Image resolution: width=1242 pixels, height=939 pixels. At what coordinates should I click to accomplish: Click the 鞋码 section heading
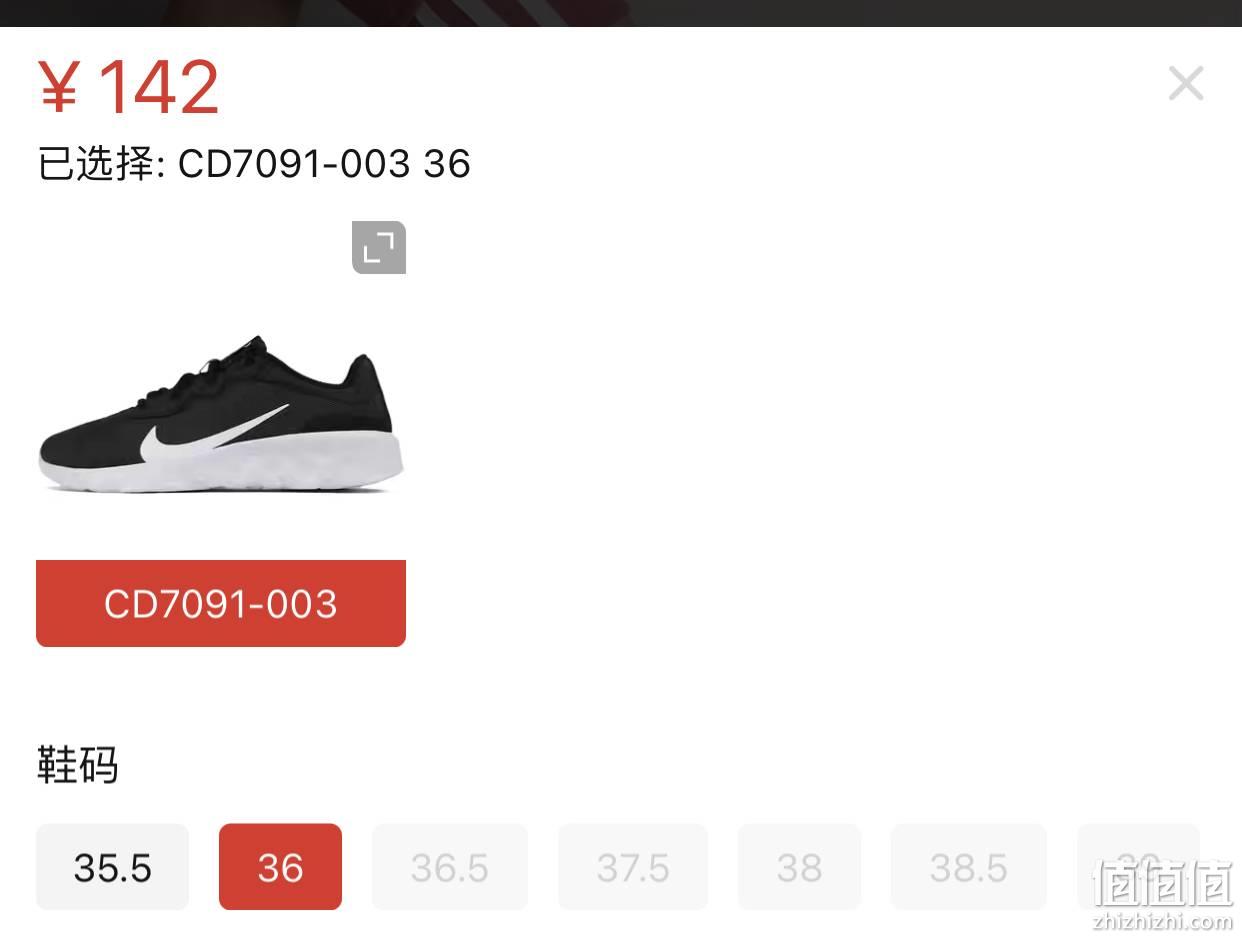click(x=78, y=766)
